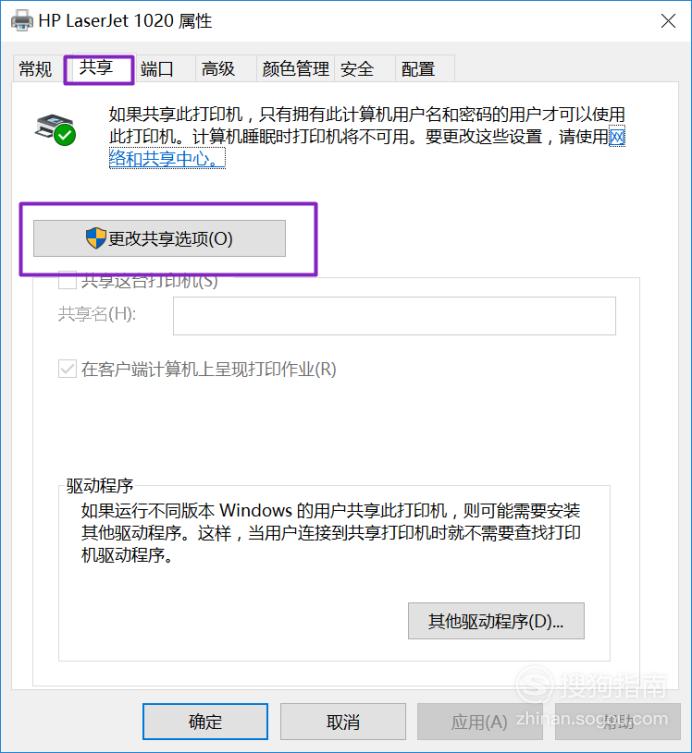Click the UAC shield icon on button
The height and width of the screenshot is (753, 692).
tap(96, 238)
